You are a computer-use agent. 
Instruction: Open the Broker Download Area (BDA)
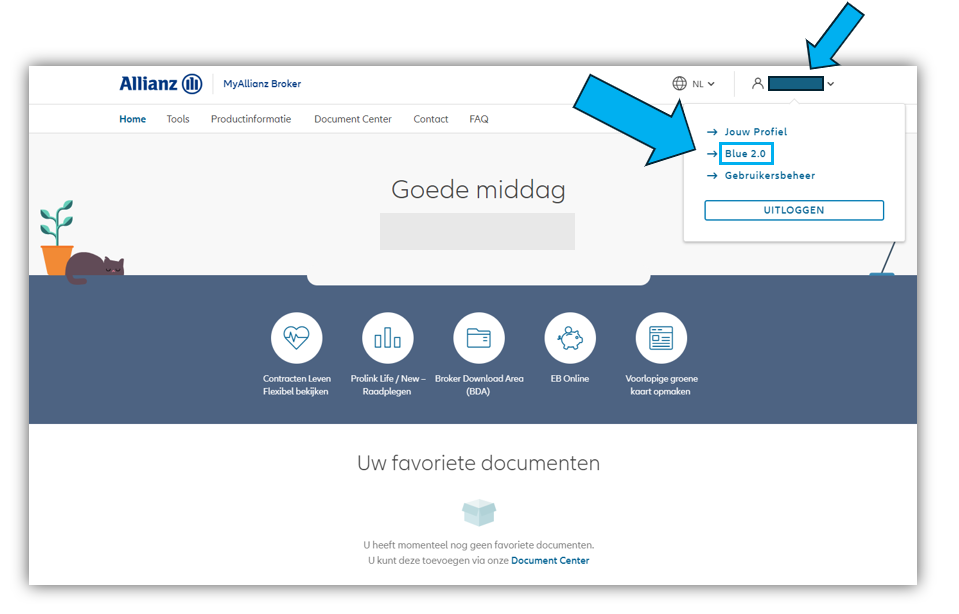pos(478,337)
